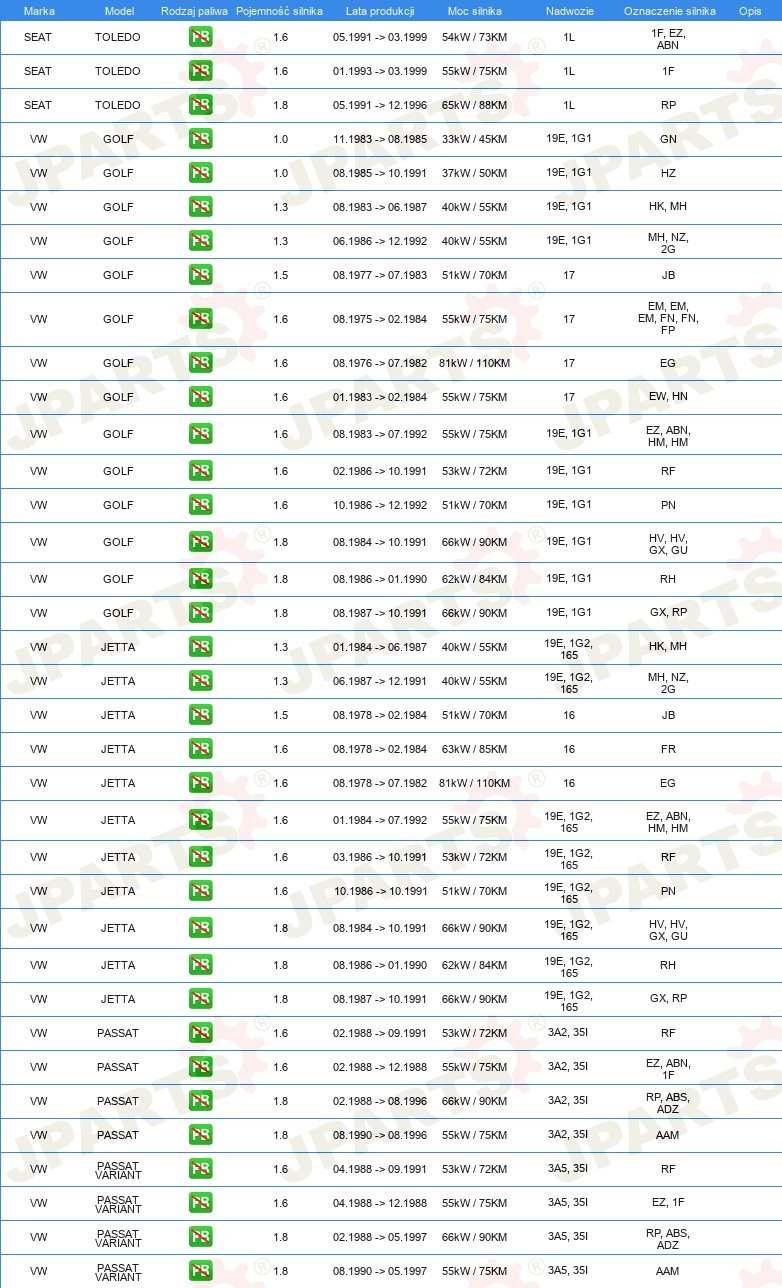Select the petrol icon for JETTA 03.1986 -> 10.1991

click(200, 857)
